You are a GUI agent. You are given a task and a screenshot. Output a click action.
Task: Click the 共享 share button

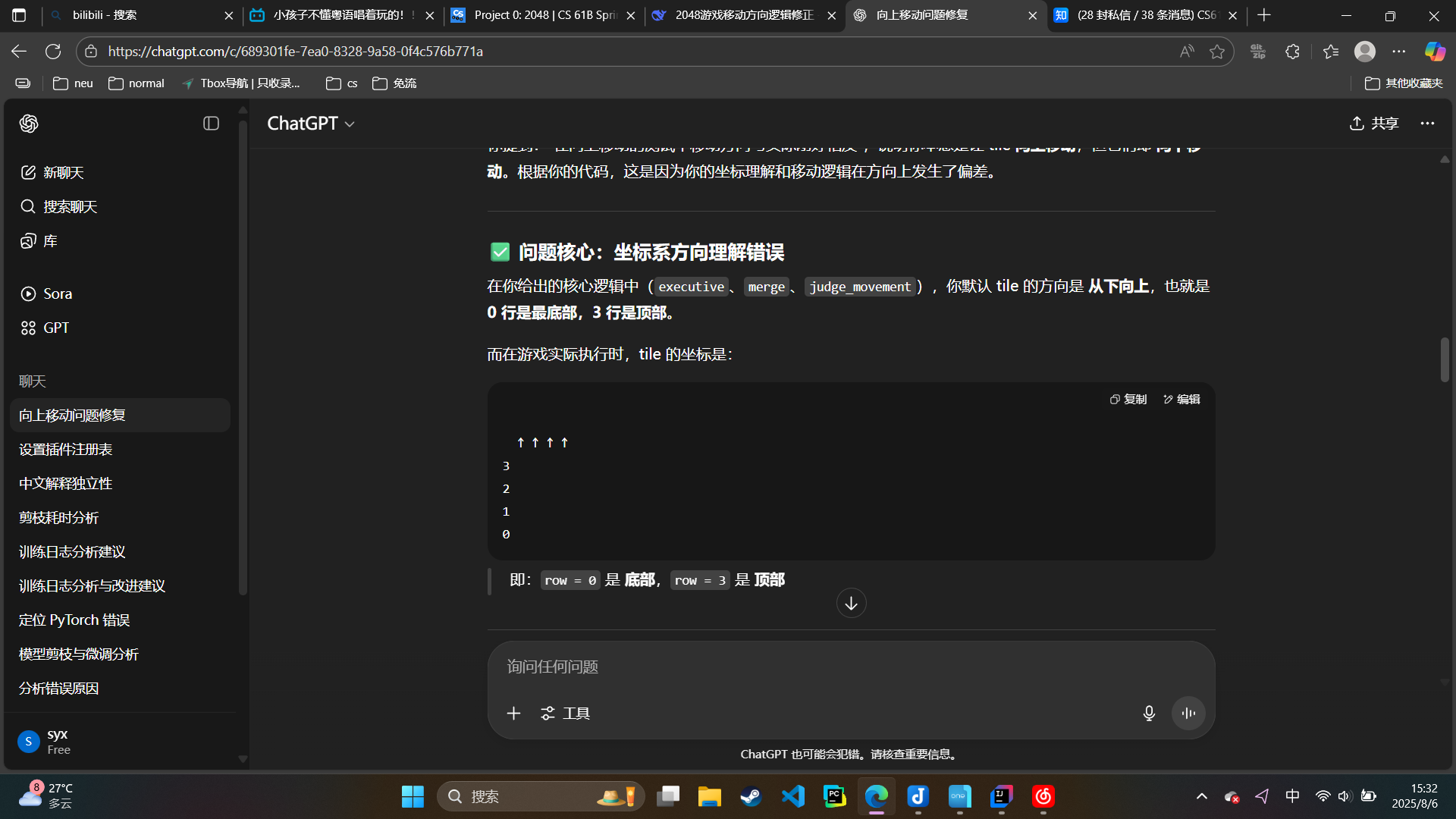click(1374, 123)
